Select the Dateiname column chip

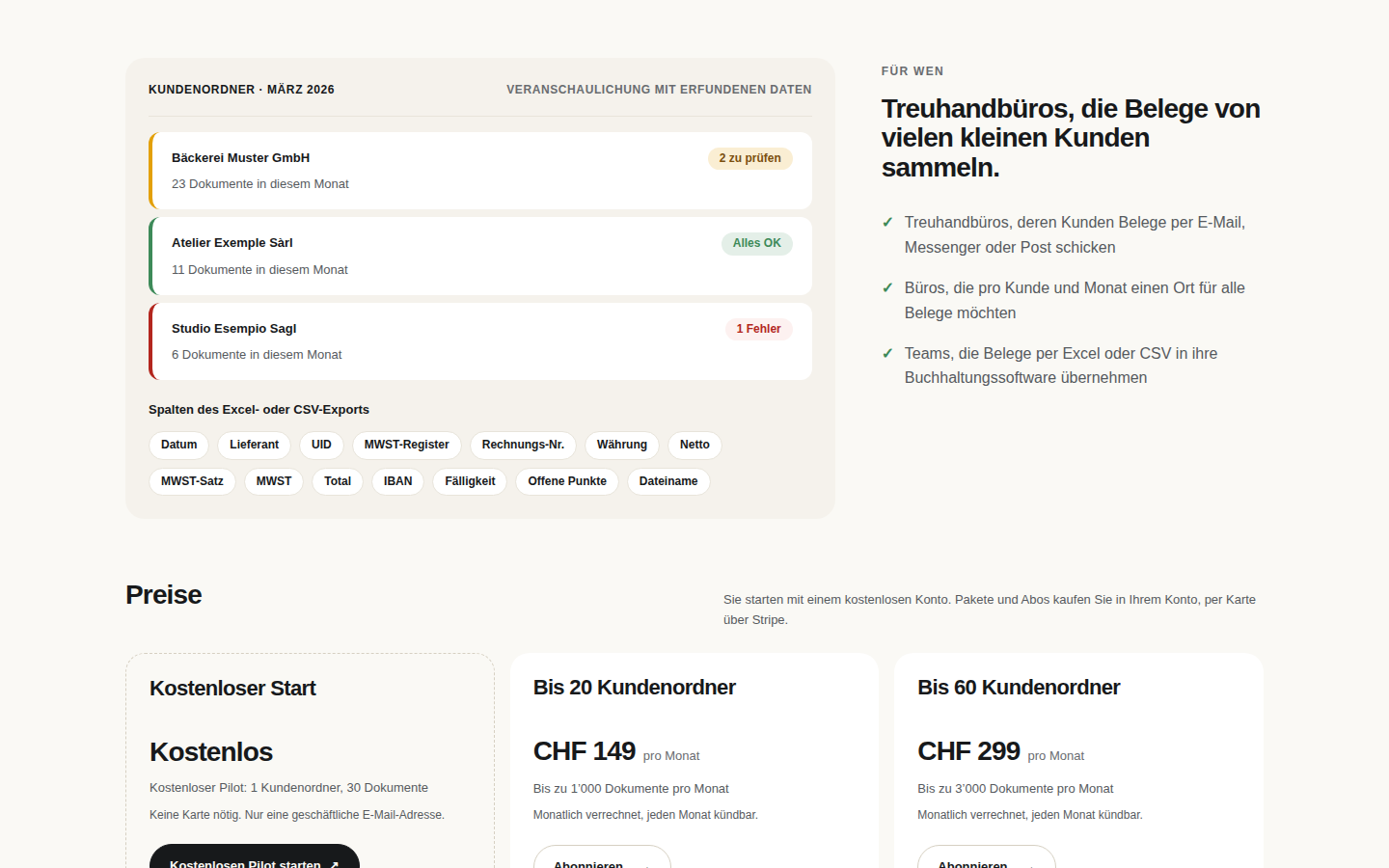(668, 481)
